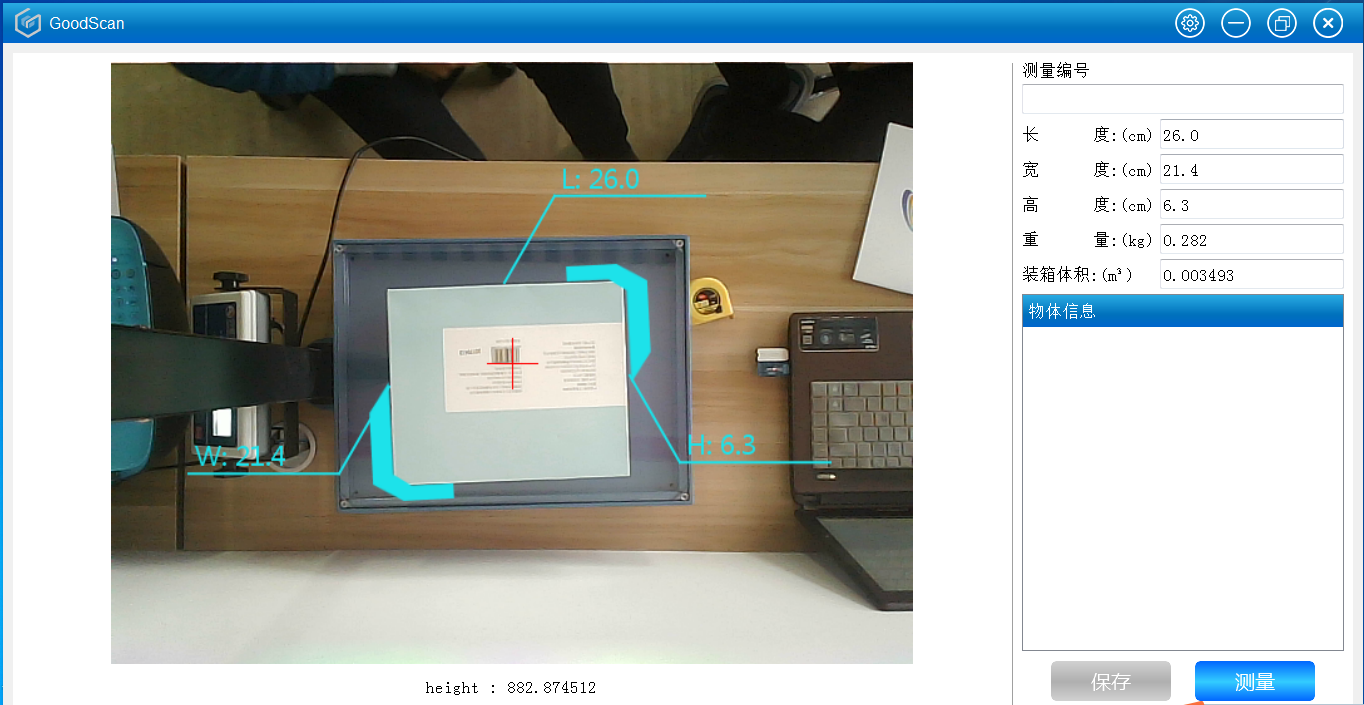Click the 测量编号 empty input field
Image resolution: width=1364 pixels, height=705 pixels.
pyautogui.click(x=1182, y=99)
